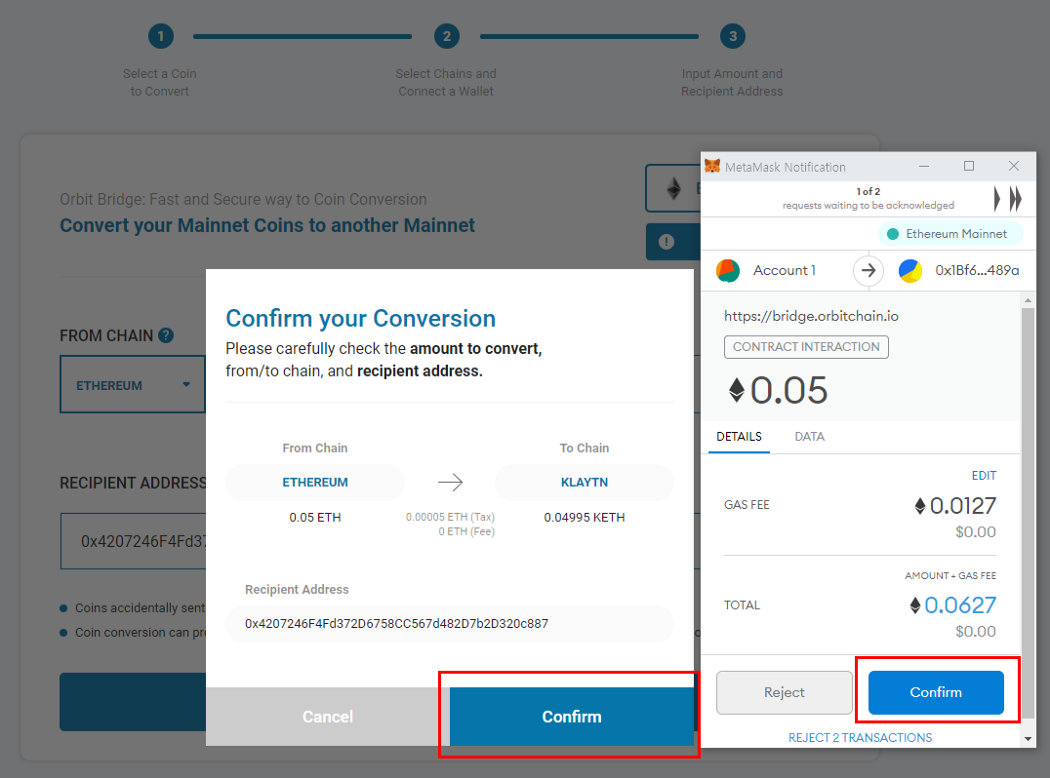The height and width of the screenshot is (778, 1050).
Task: Maximize the MetaMask Notification window
Action: pos(969,166)
